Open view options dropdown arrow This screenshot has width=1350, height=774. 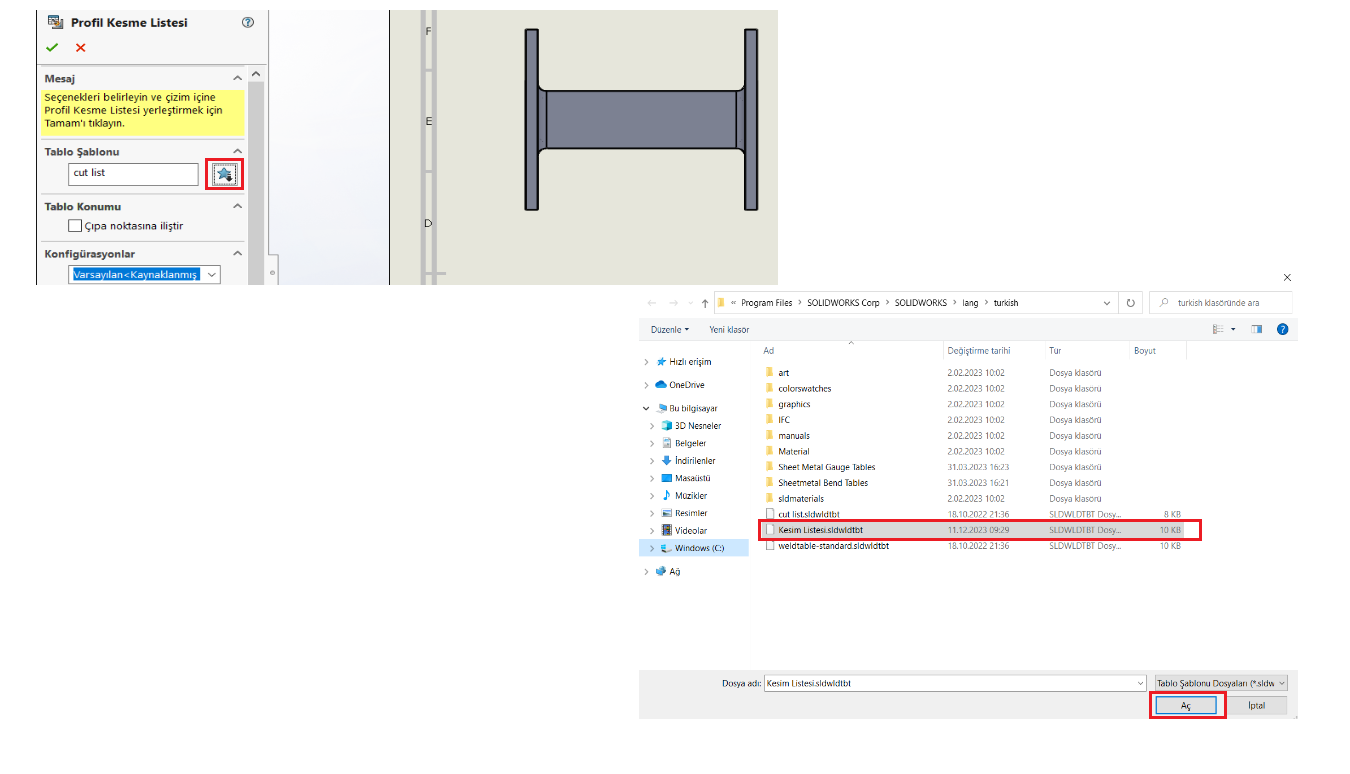(1233, 329)
